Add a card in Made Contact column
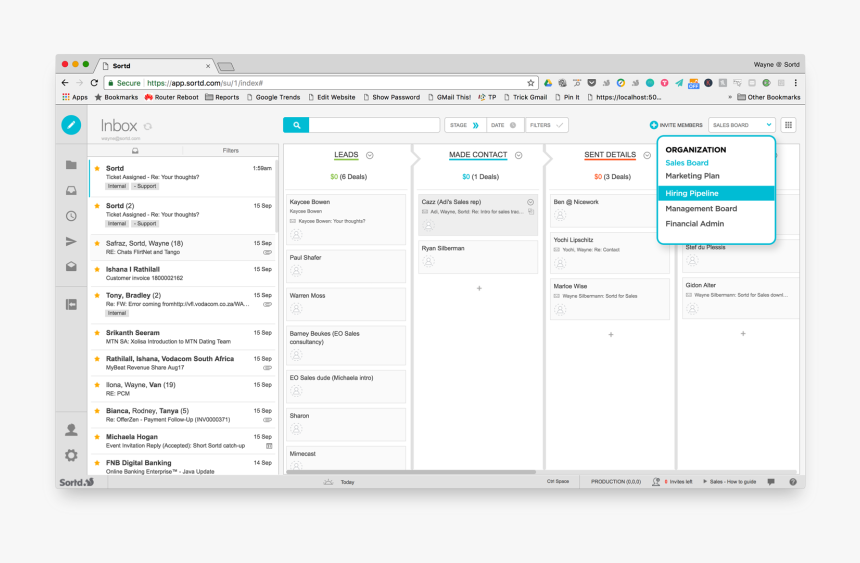 (479, 288)
